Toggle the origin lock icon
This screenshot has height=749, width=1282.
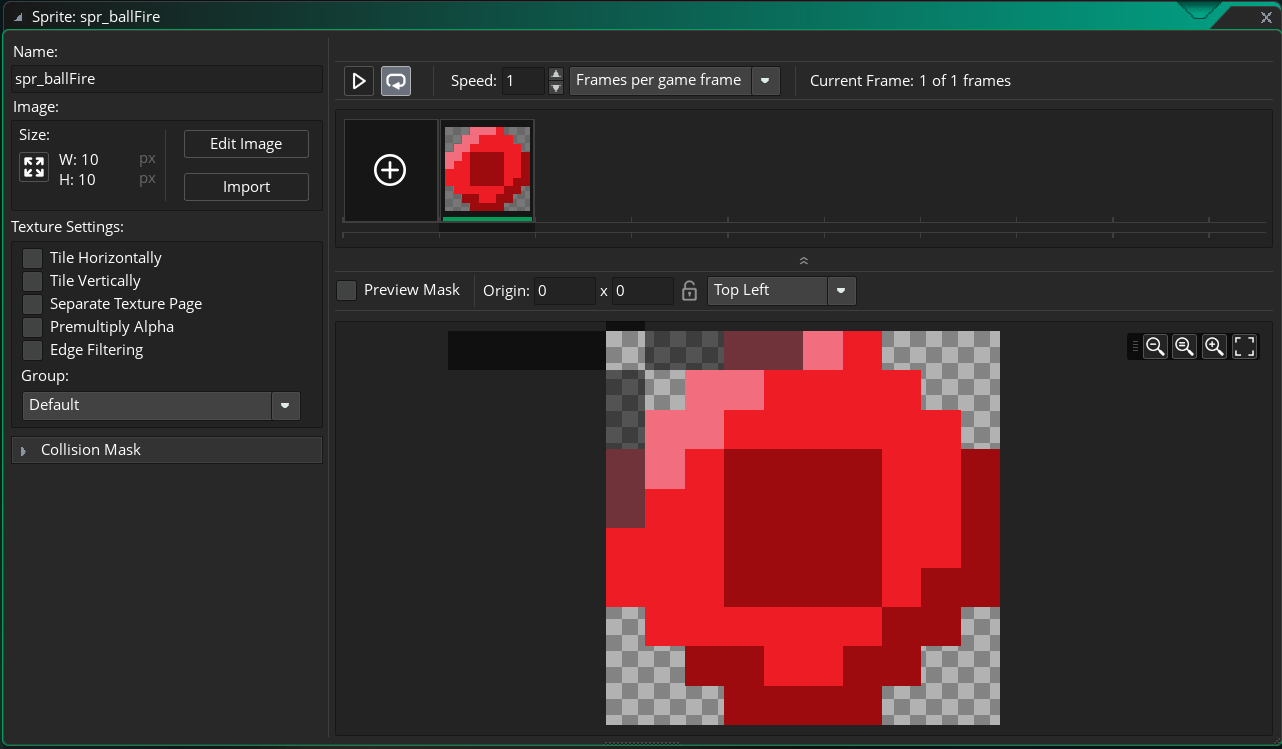(689, 291)
